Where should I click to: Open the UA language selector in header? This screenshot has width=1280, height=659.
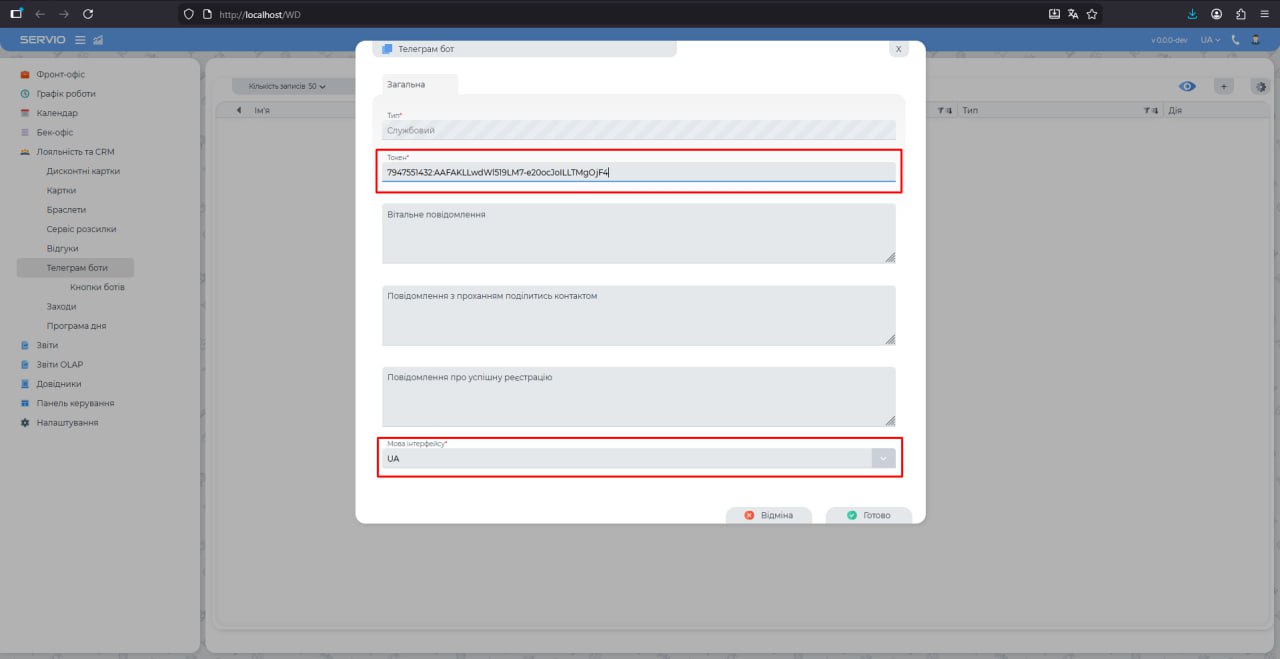[x=1210, y=40]
